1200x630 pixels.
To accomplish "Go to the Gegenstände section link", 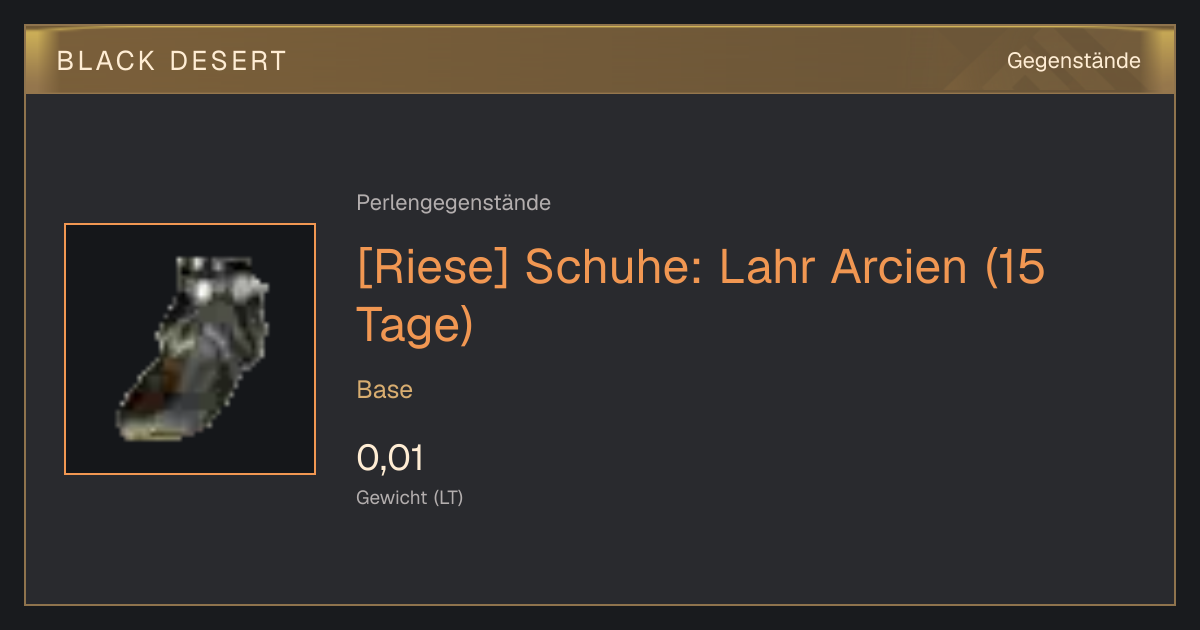I will tap(1073, 61).
